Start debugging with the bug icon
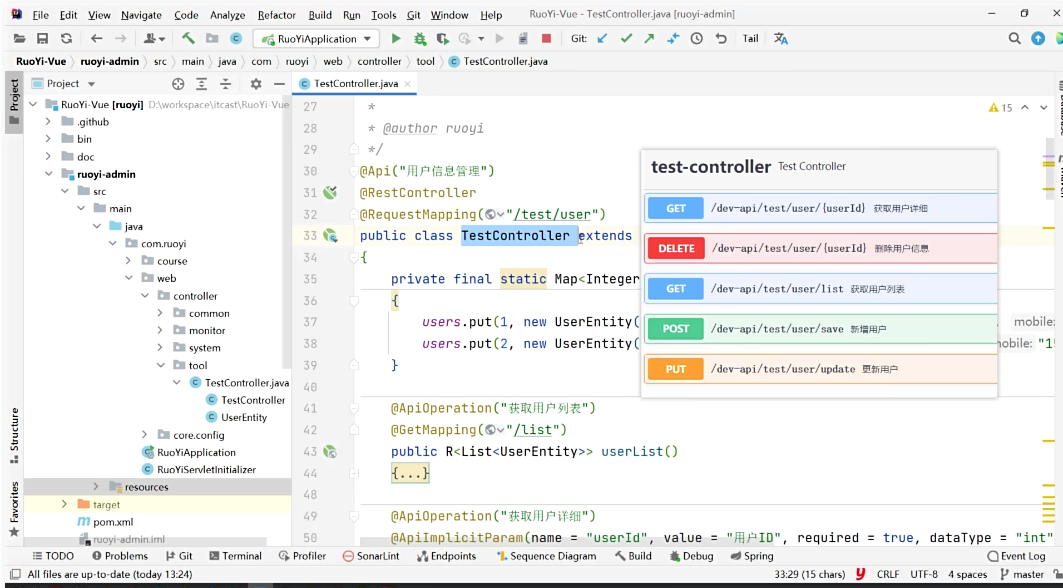This screenshot has width=1063, height=588. (x=420, y=39)
